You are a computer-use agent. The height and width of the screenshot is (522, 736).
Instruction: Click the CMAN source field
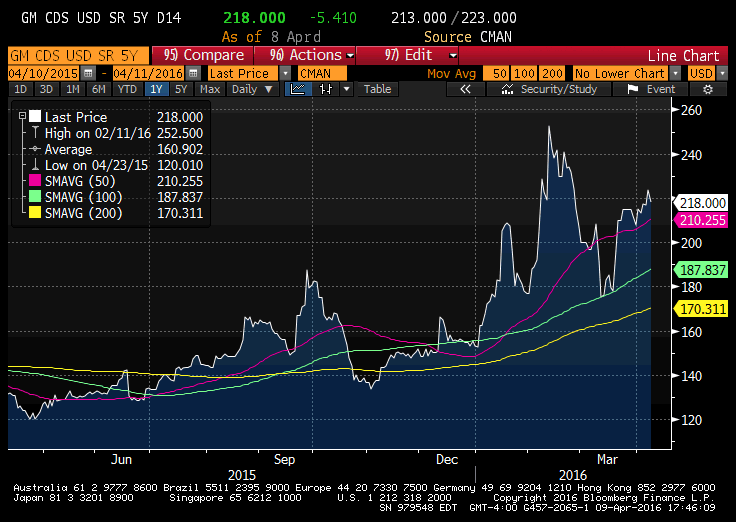tap(322, 74)
